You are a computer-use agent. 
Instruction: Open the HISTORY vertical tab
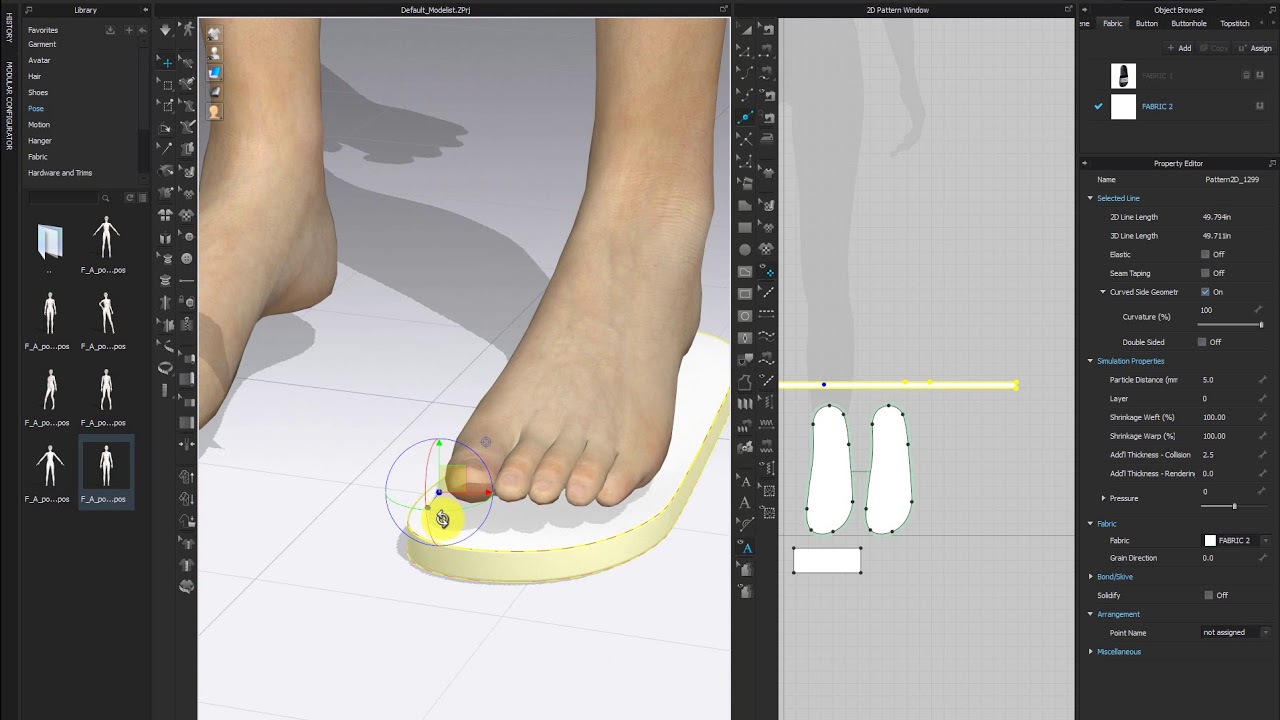pos(9,26)
